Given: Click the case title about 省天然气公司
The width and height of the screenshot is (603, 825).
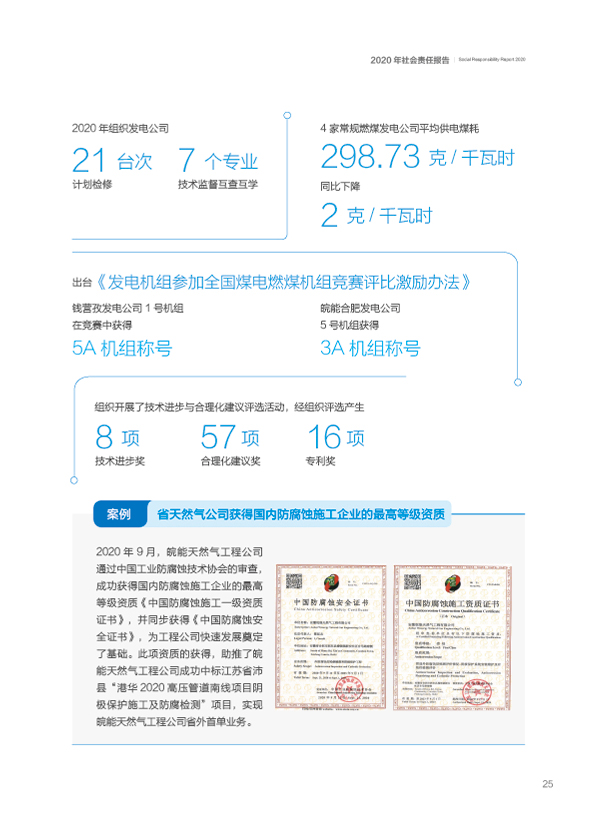Looking at the screenshot, I should [301, 515].
